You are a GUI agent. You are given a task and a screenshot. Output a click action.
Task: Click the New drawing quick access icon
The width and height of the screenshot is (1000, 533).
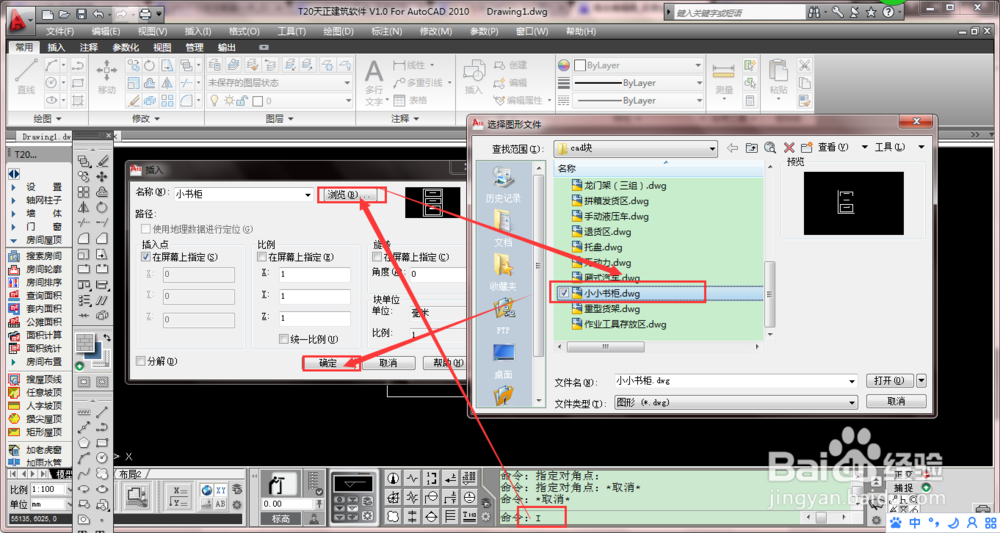pyautogui.click(x=48, y=13)
